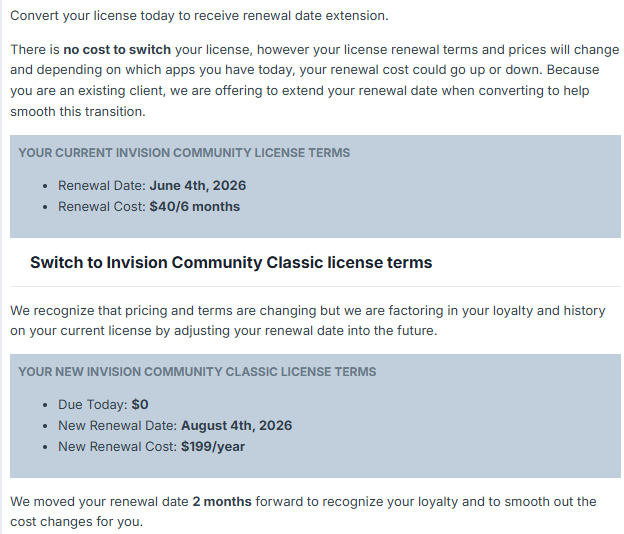Image resolution: width=624 pixels, height=534 pixels.
Task: Click the "New Renewal Cost:" label
Action: click(117, 447)
